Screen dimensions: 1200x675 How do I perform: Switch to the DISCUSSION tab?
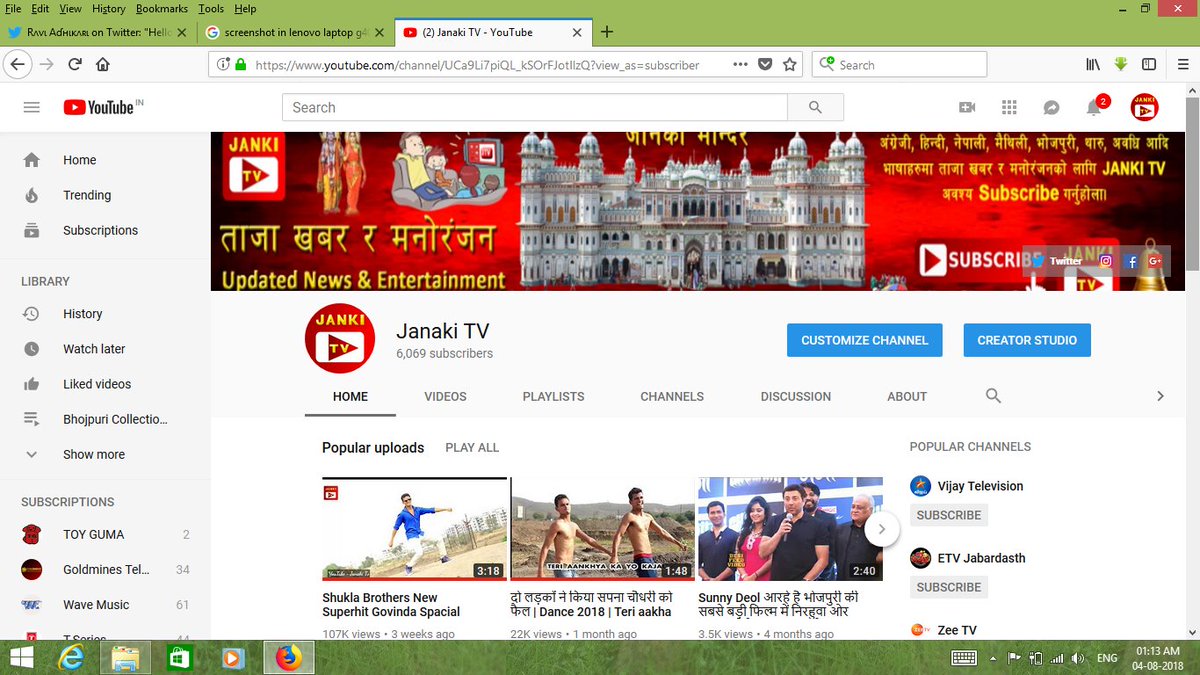(795, 396)
